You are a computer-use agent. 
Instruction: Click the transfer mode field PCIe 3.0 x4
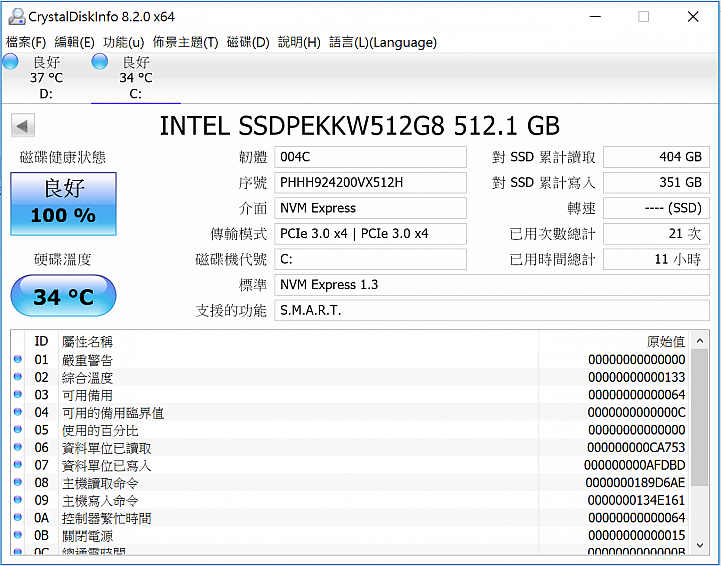371,234
